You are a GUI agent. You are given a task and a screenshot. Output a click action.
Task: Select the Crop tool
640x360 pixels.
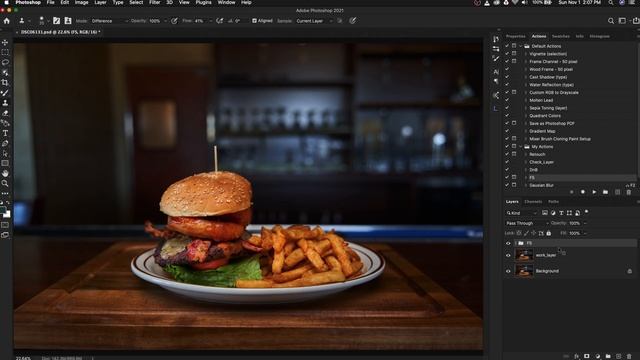[x=5, y=82]
